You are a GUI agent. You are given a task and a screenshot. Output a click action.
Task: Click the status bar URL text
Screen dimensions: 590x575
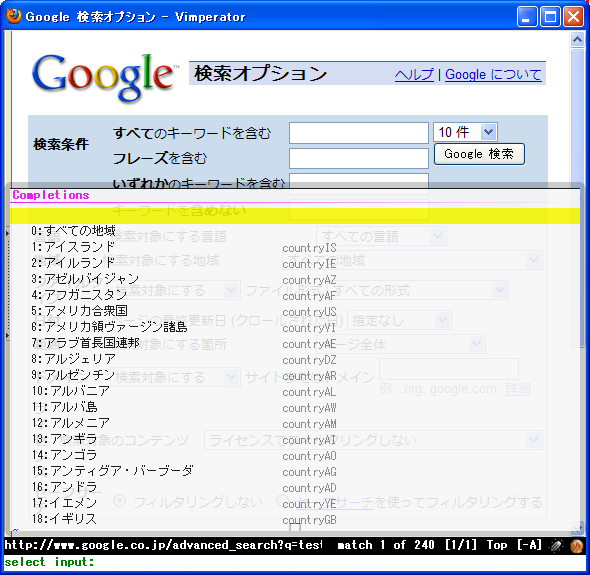[x=163, y=545]
